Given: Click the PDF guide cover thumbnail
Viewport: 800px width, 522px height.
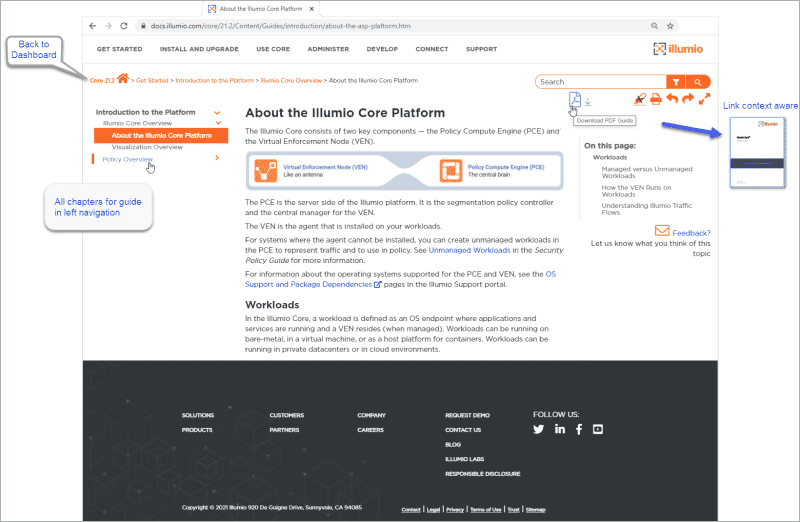Looking at the screenshot, I should 757,153.
